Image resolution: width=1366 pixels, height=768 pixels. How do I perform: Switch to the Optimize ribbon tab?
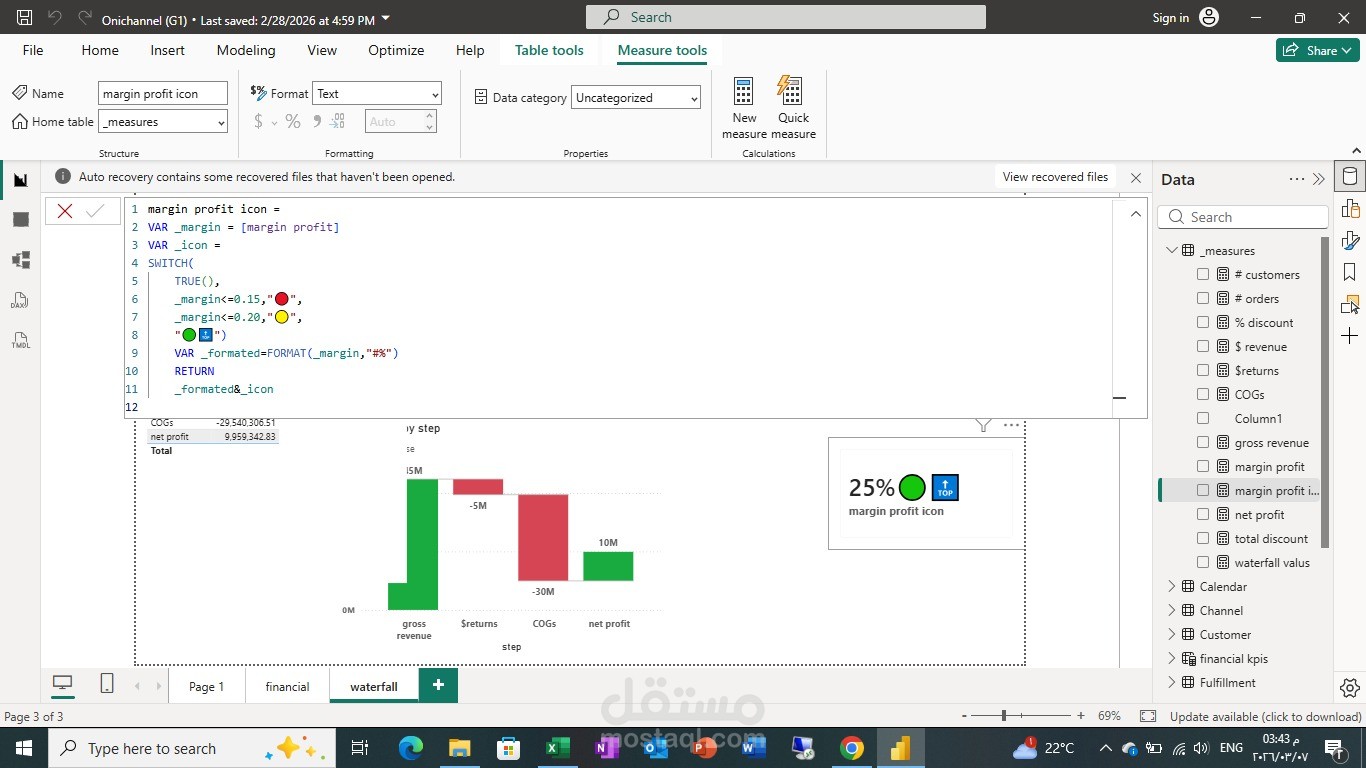pos(396,50)
